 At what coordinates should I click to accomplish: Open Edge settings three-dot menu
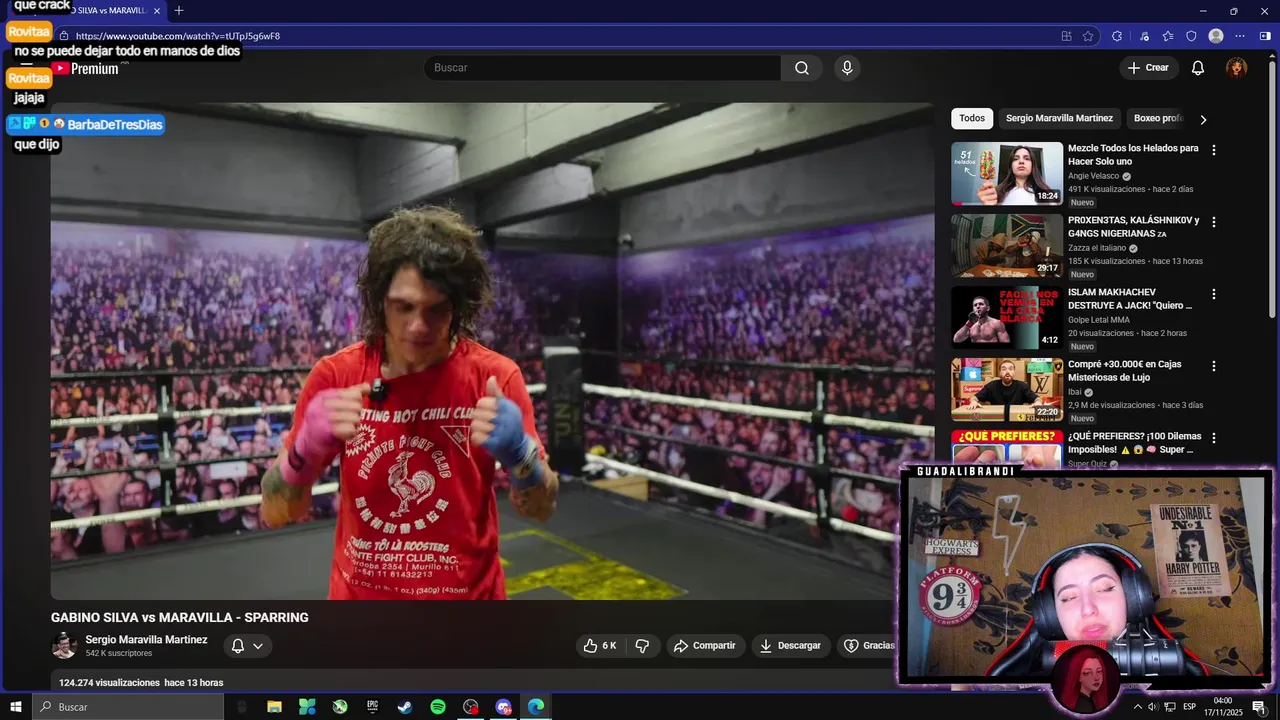(1241, 36)
